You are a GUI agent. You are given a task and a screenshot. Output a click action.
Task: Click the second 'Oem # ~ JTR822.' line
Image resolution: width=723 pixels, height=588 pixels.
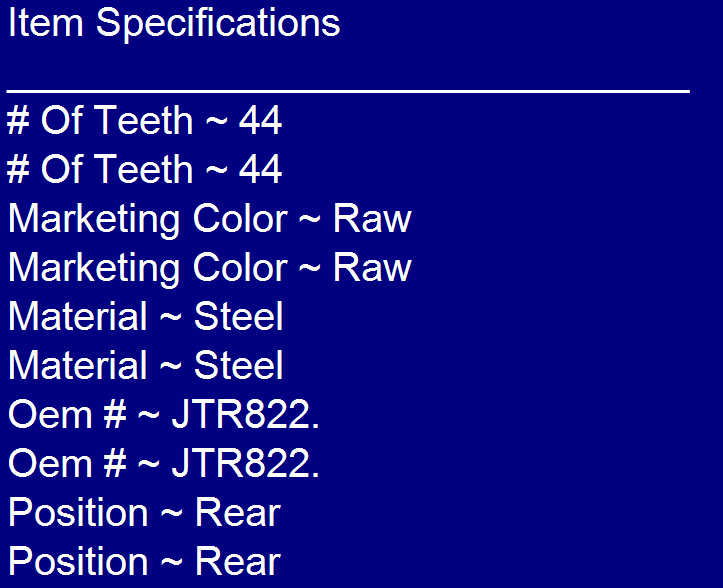[x=164, y=463]
